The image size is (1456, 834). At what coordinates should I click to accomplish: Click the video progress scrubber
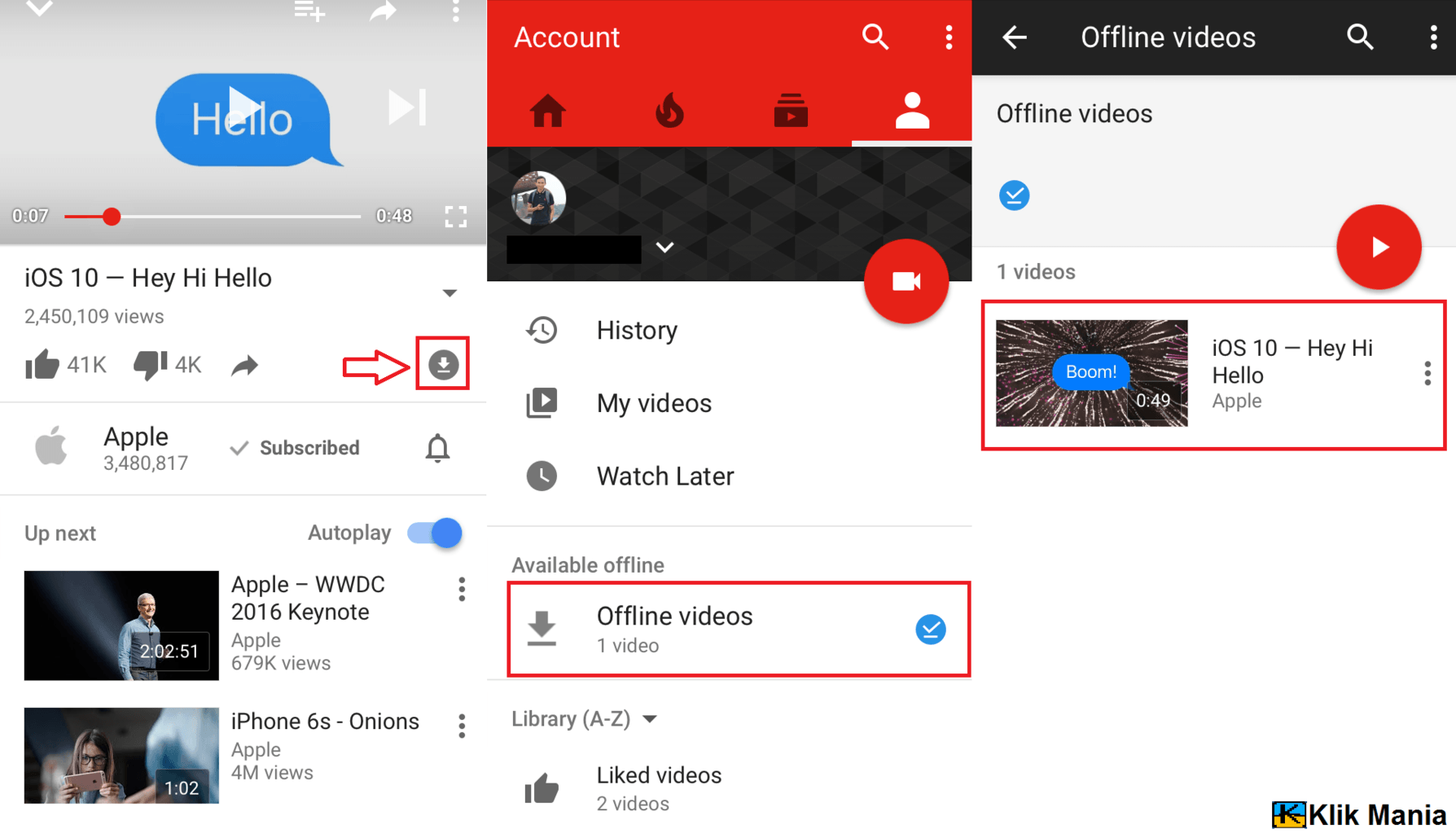click(x=112, y=216)
